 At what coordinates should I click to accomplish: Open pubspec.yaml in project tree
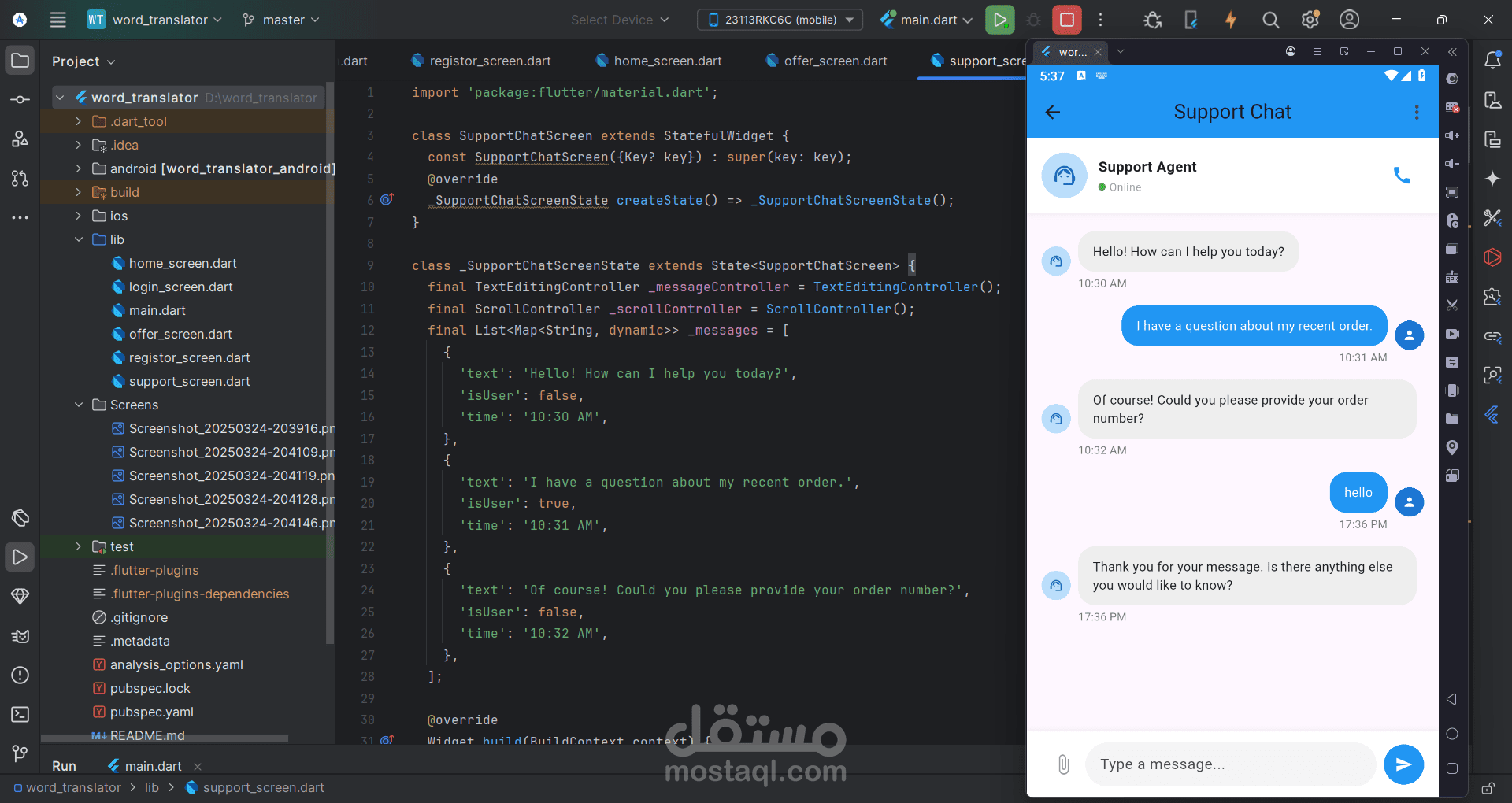pyautogui.click(x=151, y=712)
